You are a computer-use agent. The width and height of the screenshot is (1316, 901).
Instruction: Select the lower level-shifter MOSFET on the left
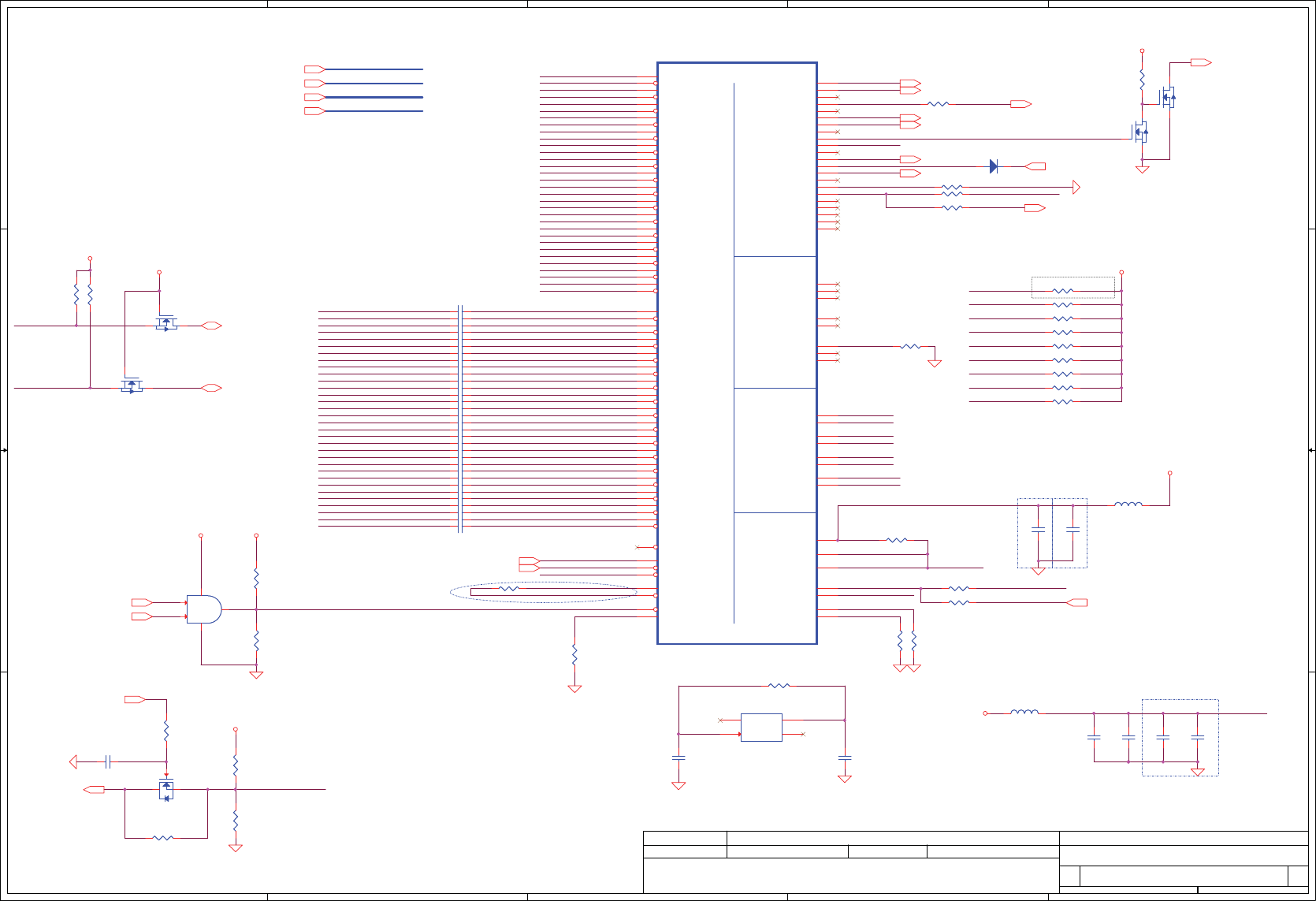tap(132, 385)
